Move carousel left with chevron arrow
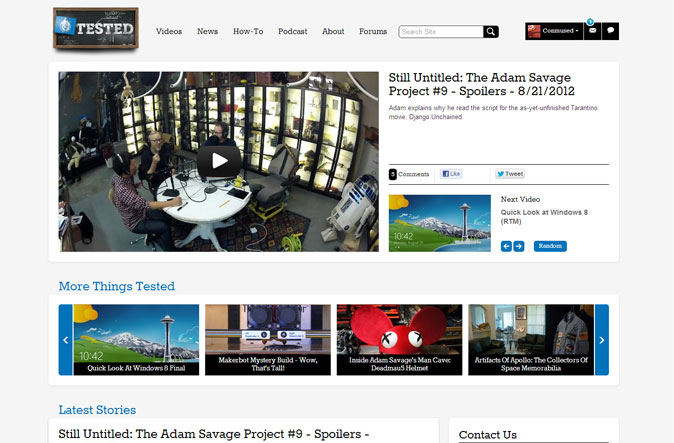Viewport: 674px width, 443px height. [66, 340]
